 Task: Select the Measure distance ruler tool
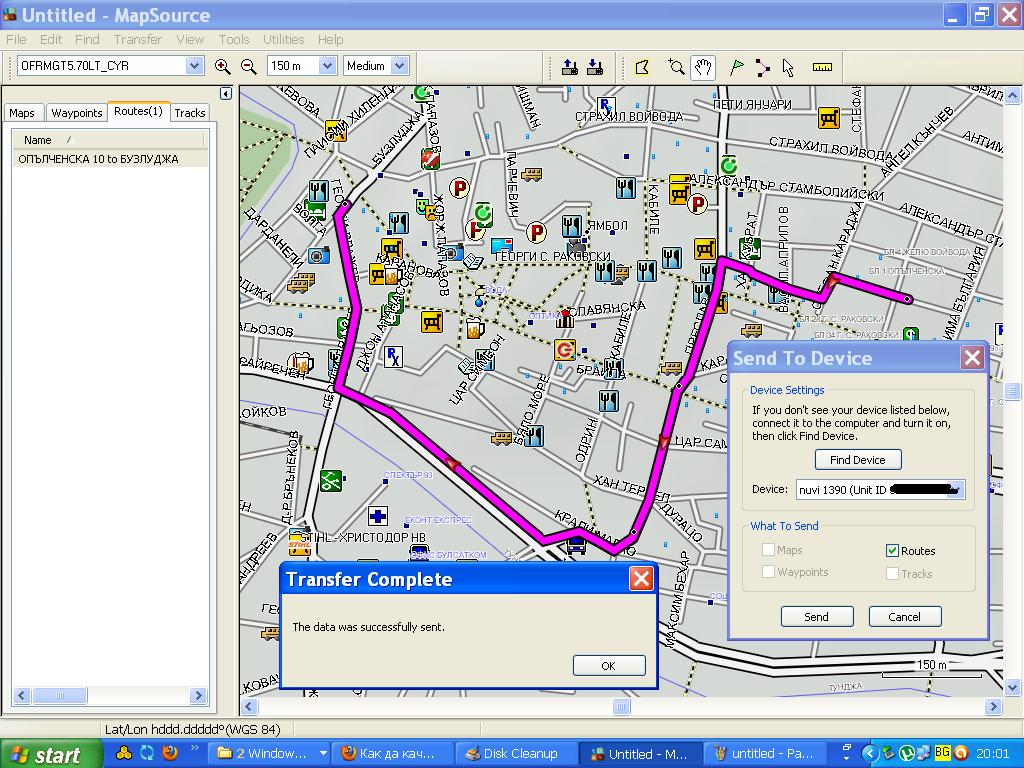[x=822, y=67]
